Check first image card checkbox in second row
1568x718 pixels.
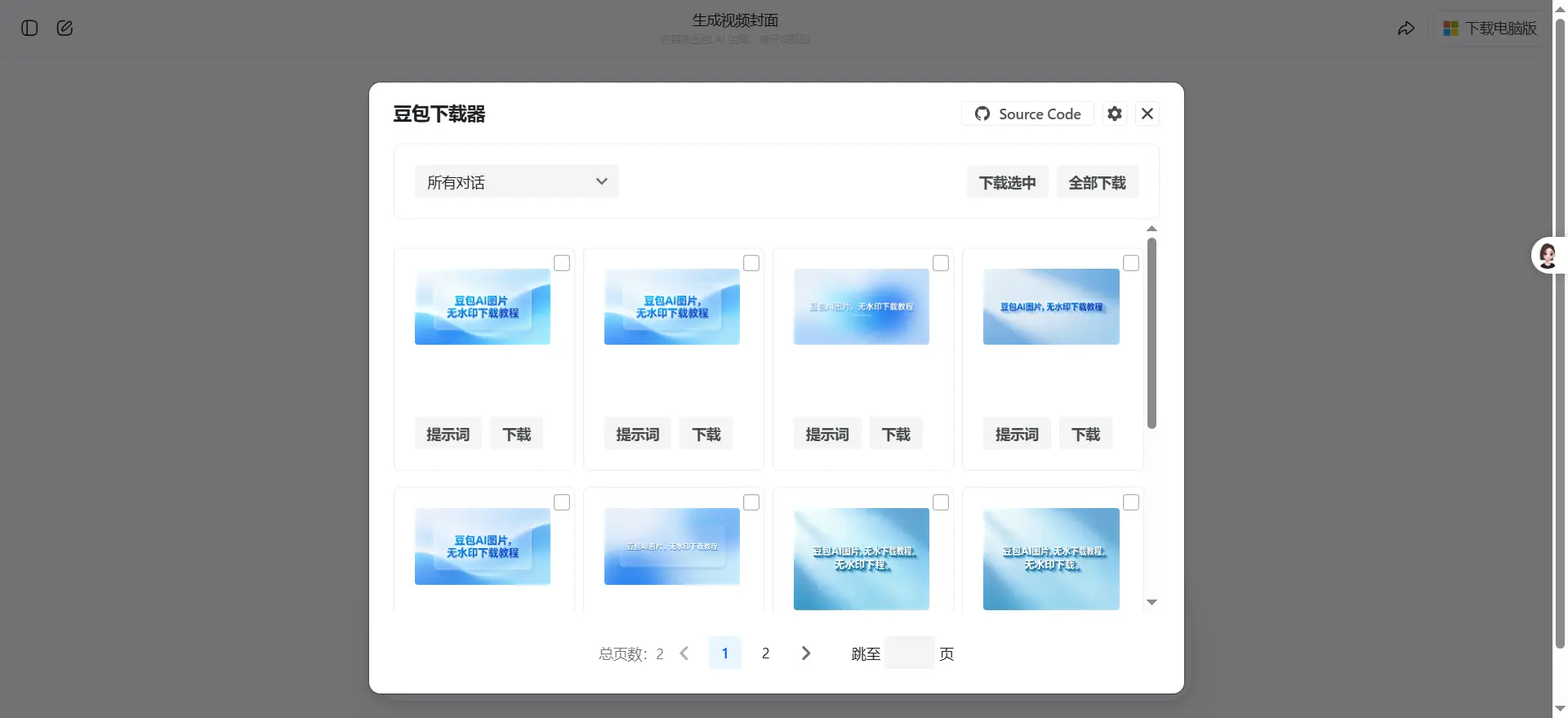562,502
